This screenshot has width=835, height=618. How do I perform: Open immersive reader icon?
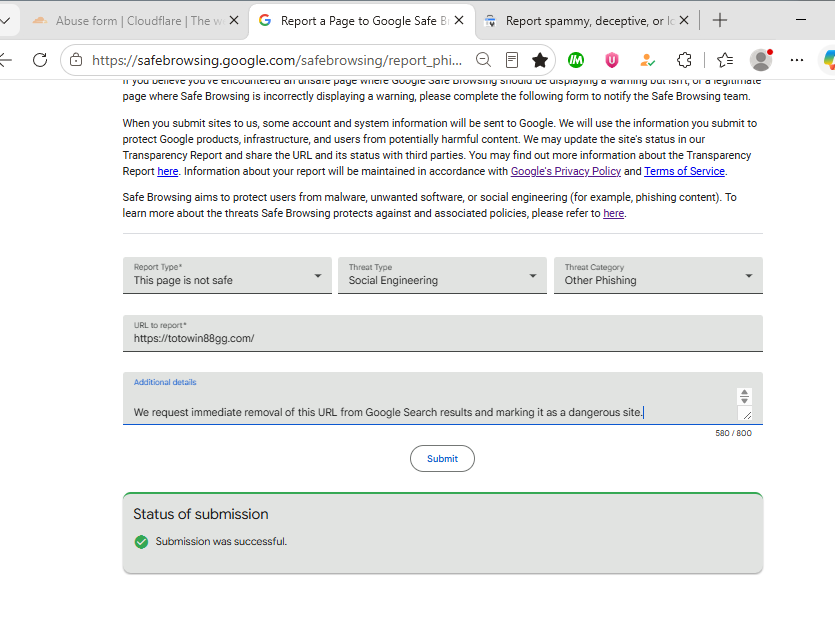512,60
